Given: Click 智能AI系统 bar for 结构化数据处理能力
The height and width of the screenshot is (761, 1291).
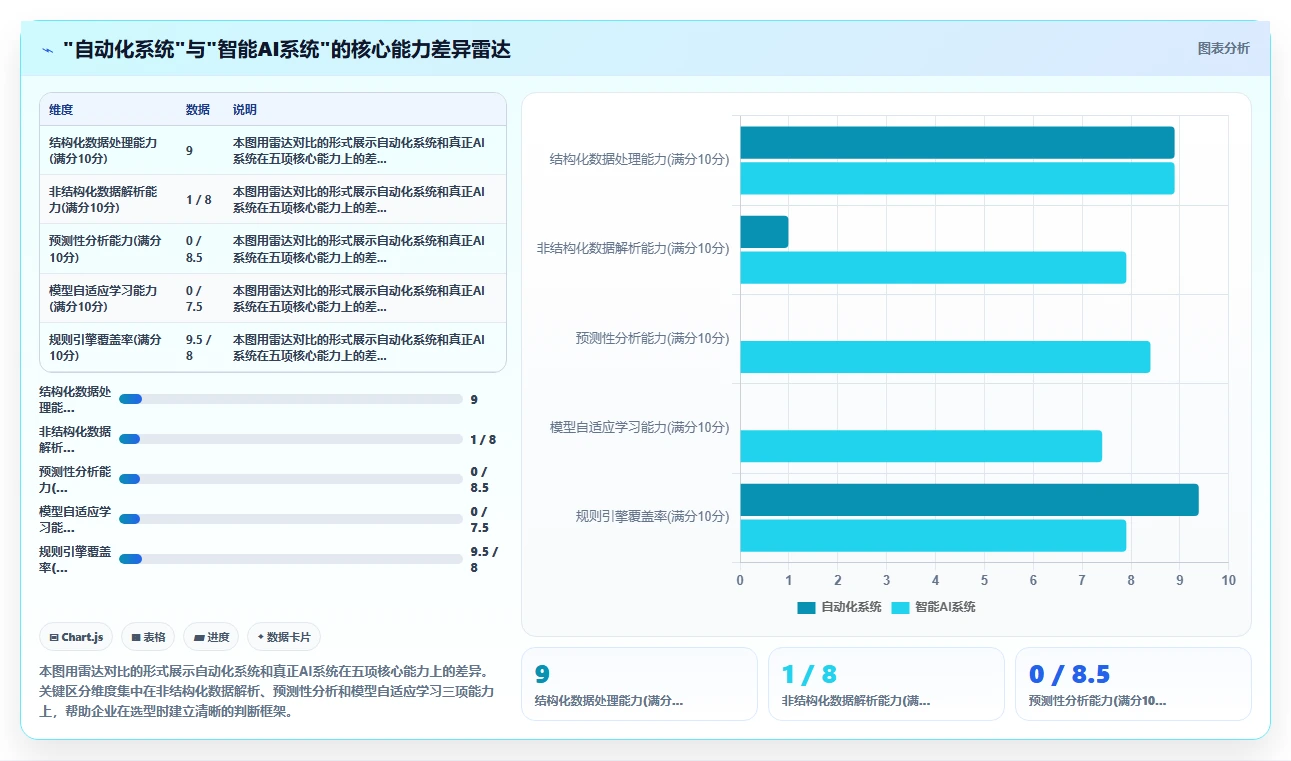Looking at the screenshot, I should [x=957, y=178].
